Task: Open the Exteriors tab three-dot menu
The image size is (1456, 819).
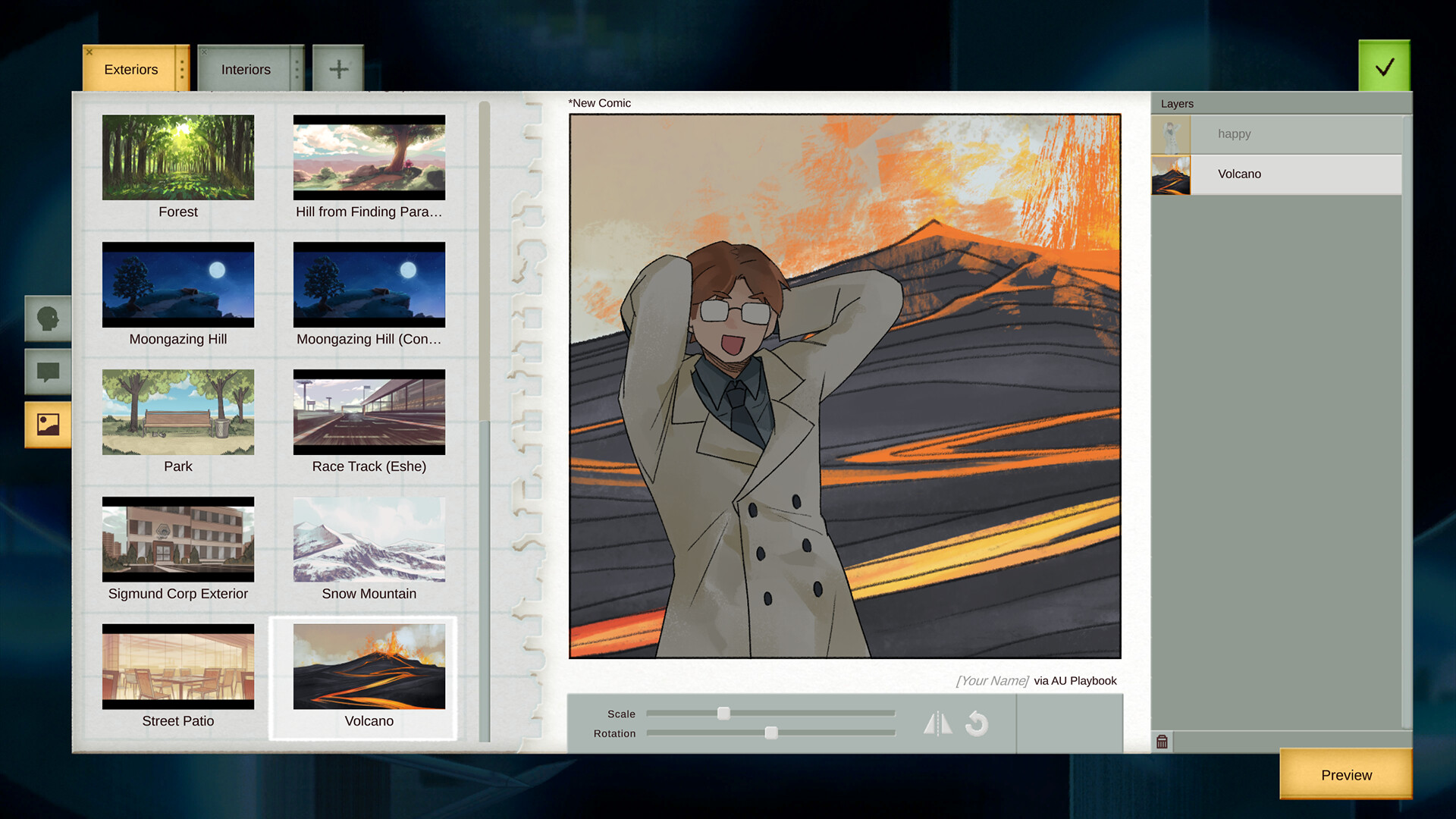Action: (x=184, y=67)
